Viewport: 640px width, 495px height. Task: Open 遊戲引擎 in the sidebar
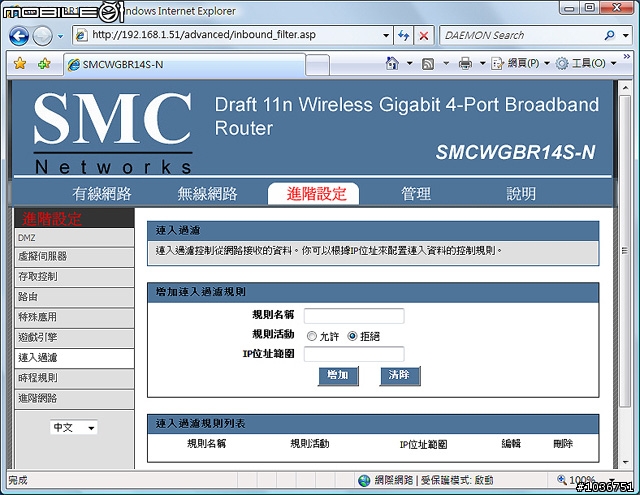(x=74, y=337)
